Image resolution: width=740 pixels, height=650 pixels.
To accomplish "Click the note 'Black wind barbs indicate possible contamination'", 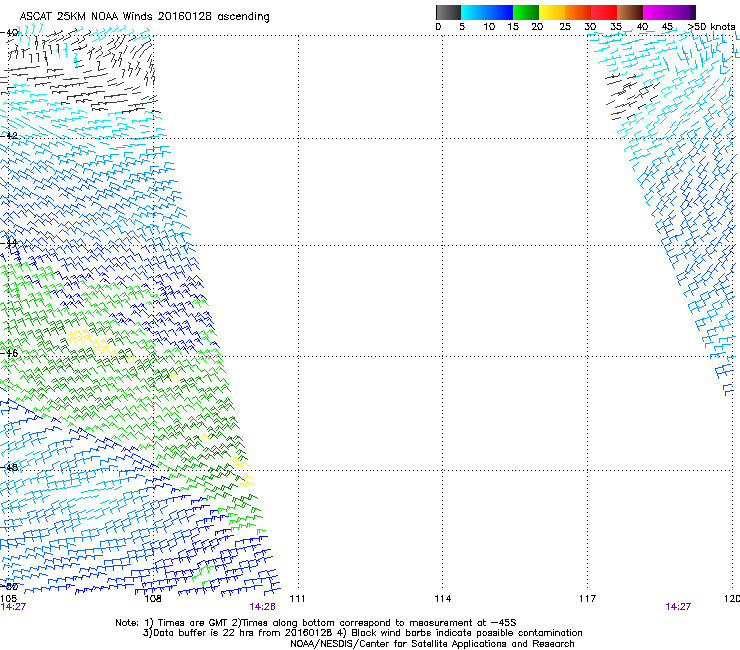I will point(467,633).
